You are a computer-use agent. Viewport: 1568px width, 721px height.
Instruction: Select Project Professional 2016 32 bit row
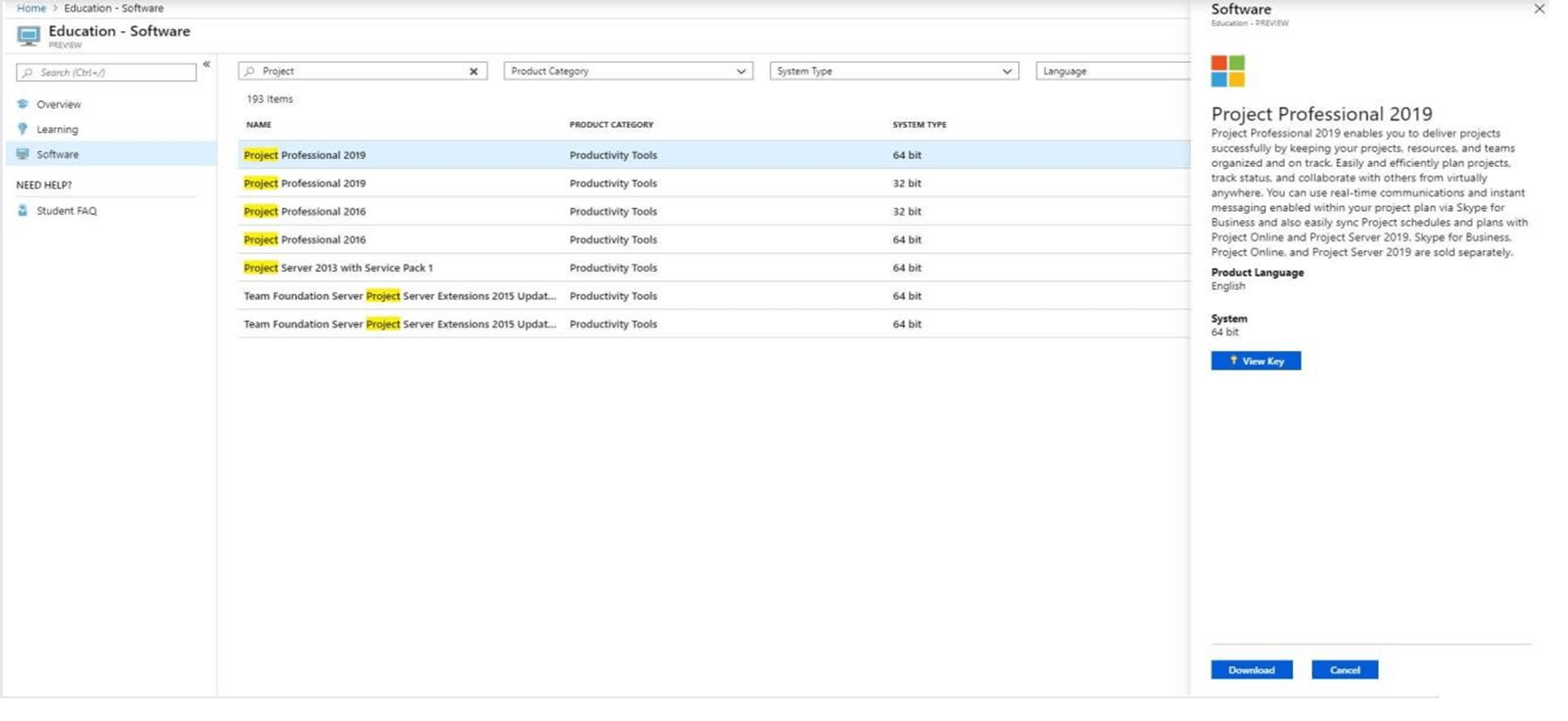714,212
